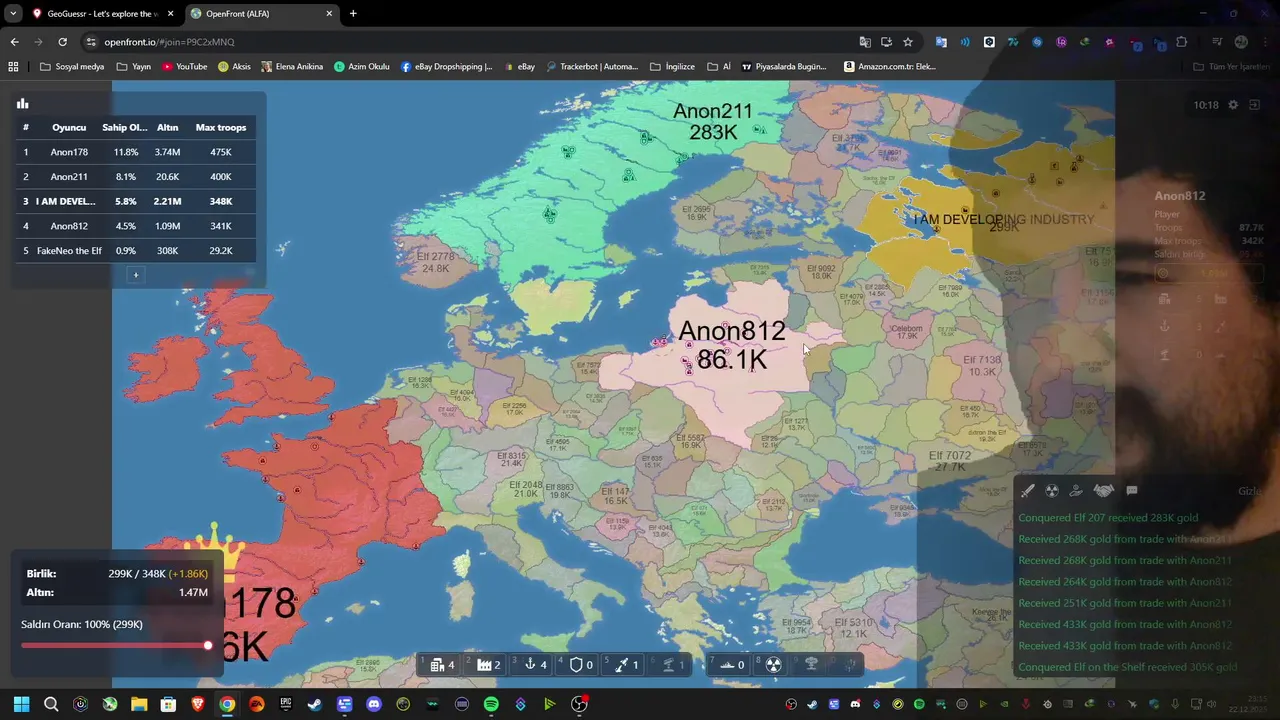
Task: Open Windows search from taskbar
Action: 51,704
